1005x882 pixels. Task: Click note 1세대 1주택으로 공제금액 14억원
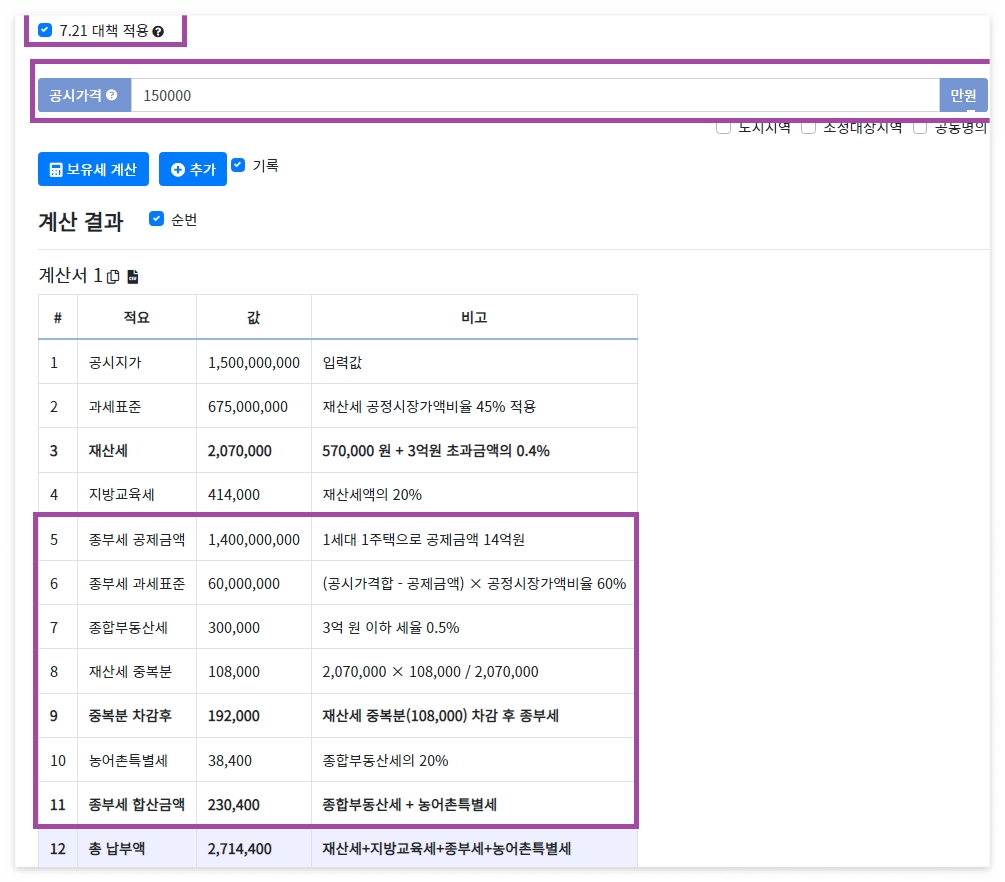[x=424, y=540]
